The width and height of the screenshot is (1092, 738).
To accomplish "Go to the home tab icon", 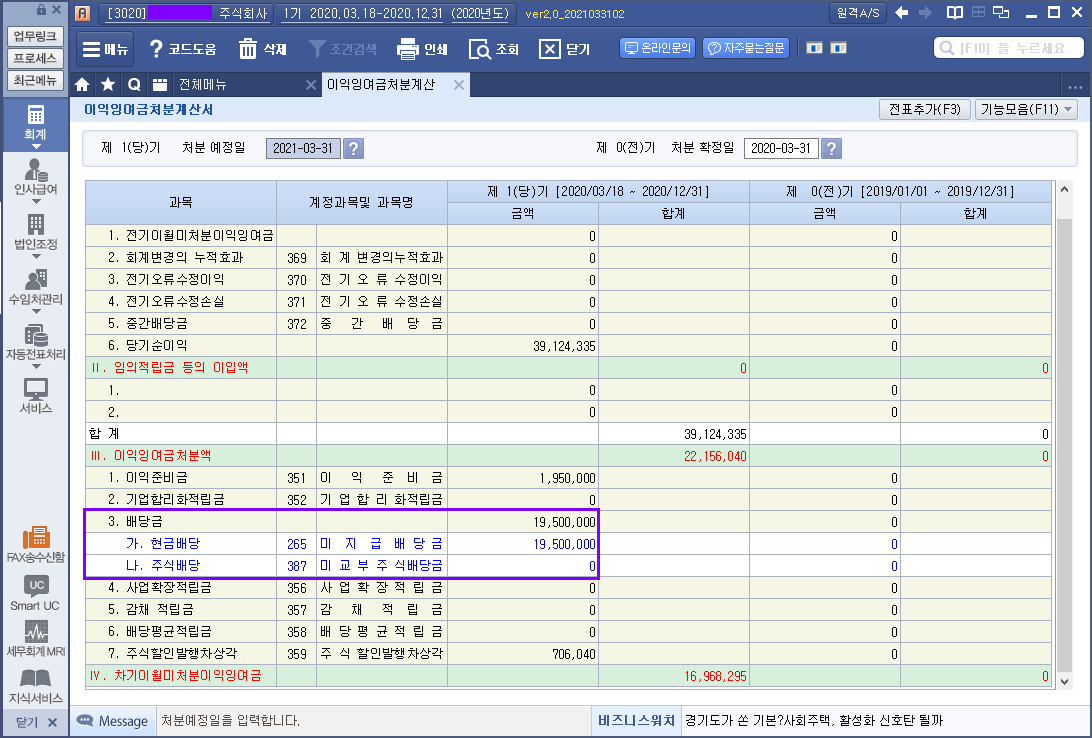I will (83, 85).
